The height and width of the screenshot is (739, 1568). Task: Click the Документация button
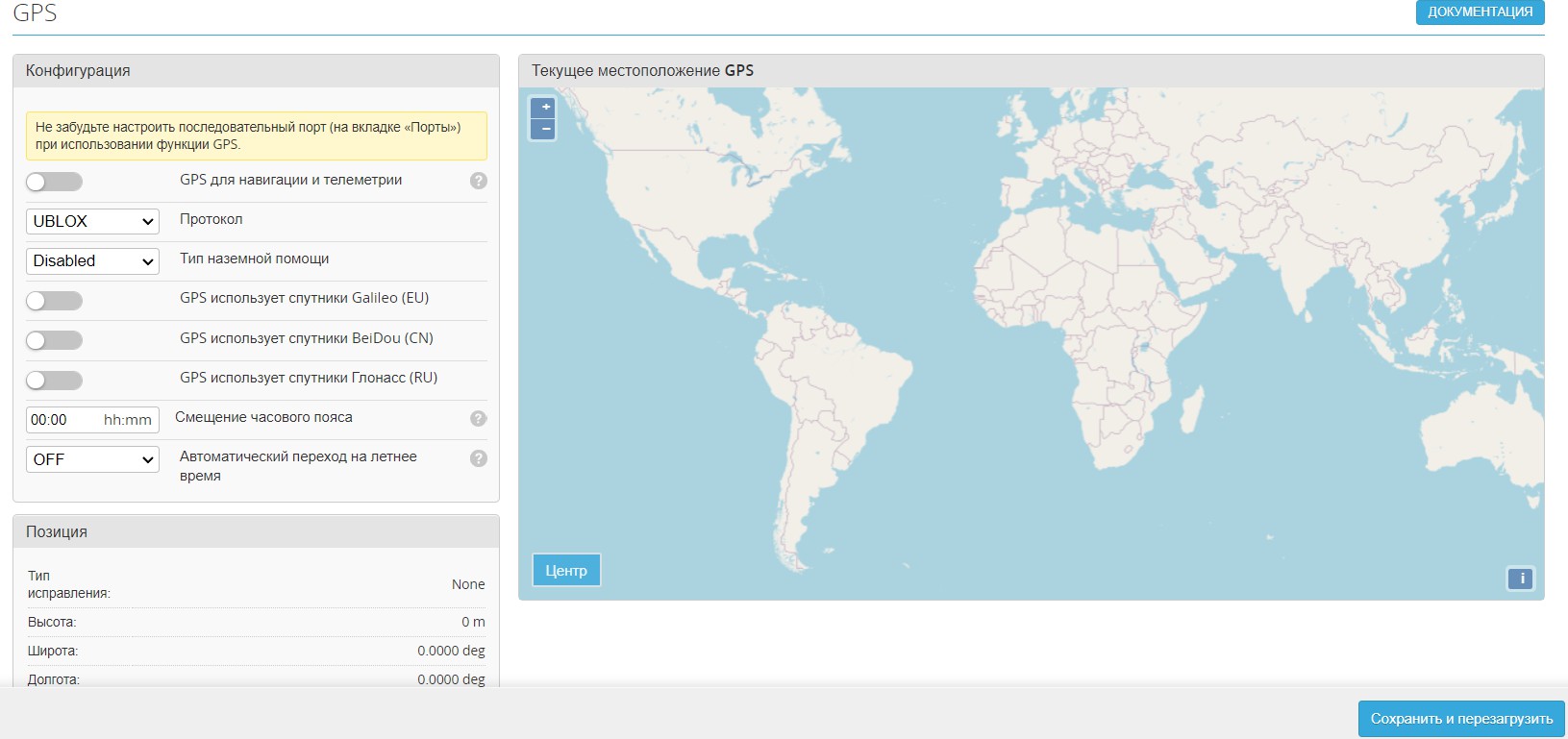(x=1480, y=12)
